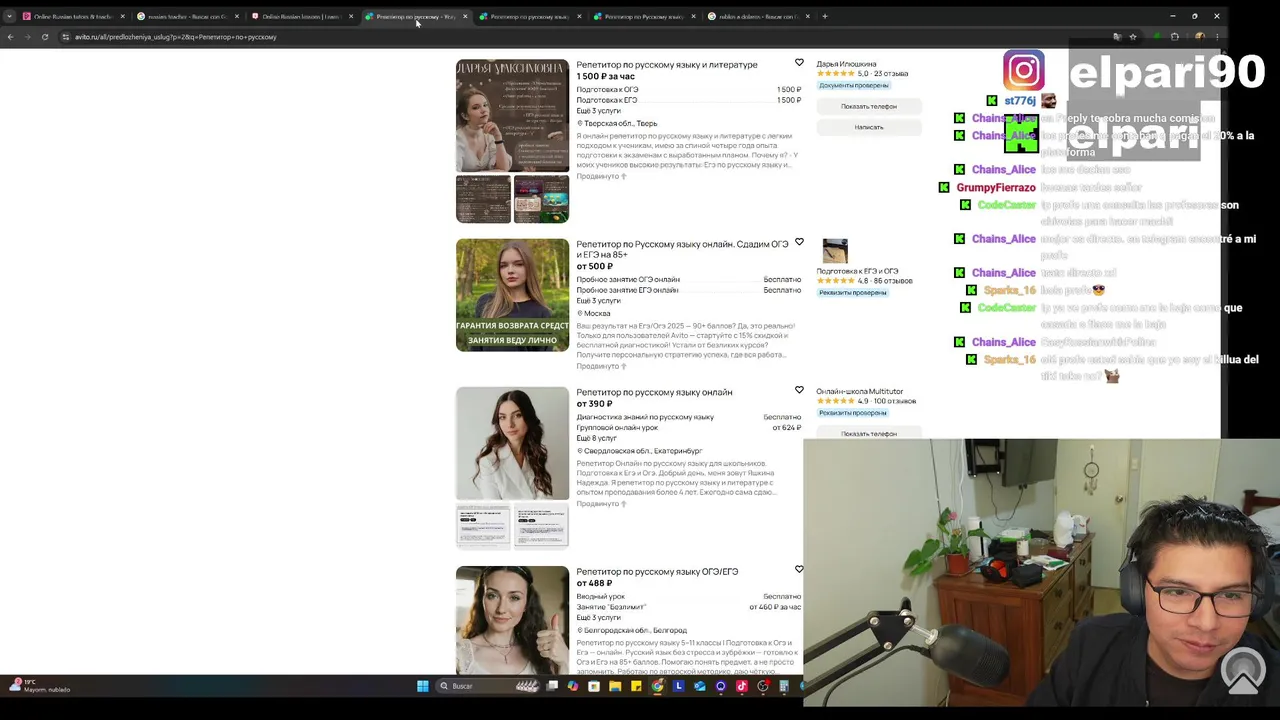
Task: Open Windows Start menu
Action: click(423, 686)
